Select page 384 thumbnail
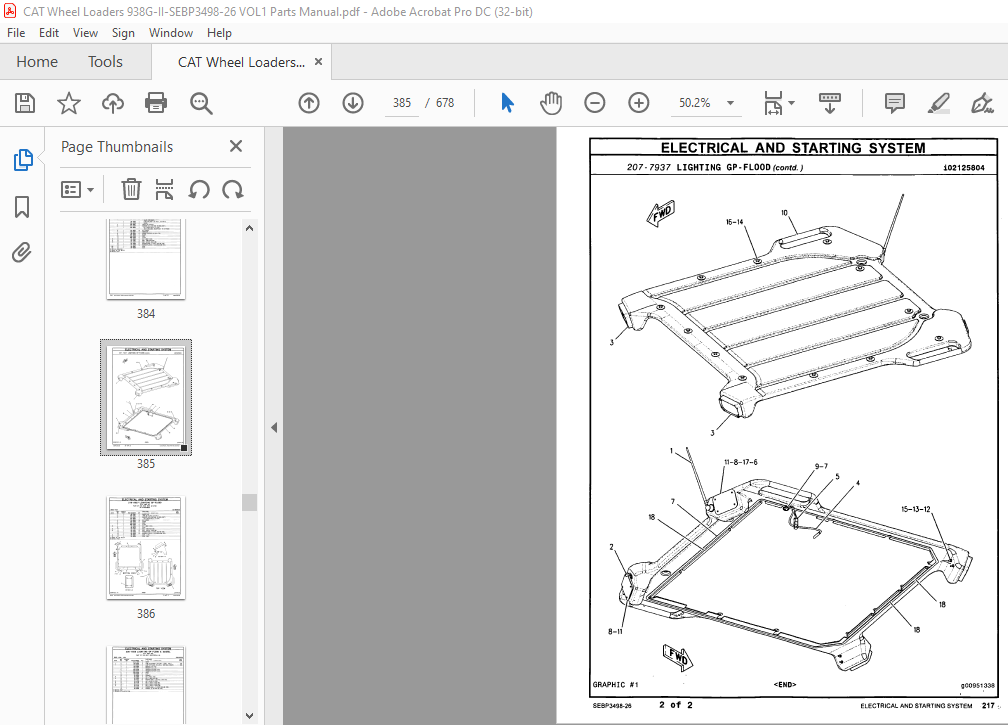The height and width of the screenshot is (725, 1008). click(x=146, y=259)
